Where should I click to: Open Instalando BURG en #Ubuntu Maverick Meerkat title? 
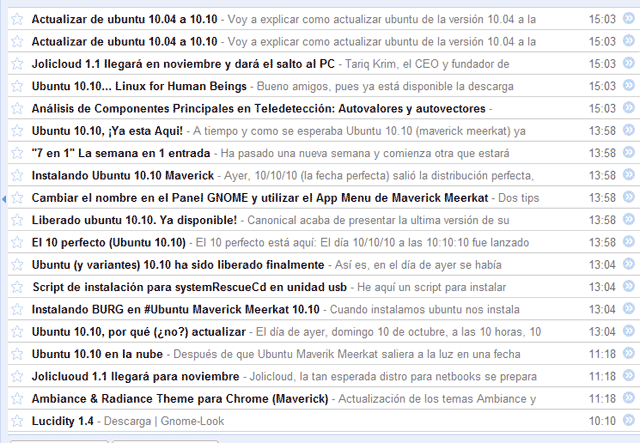pyautogui.click(x=176, y=309)
